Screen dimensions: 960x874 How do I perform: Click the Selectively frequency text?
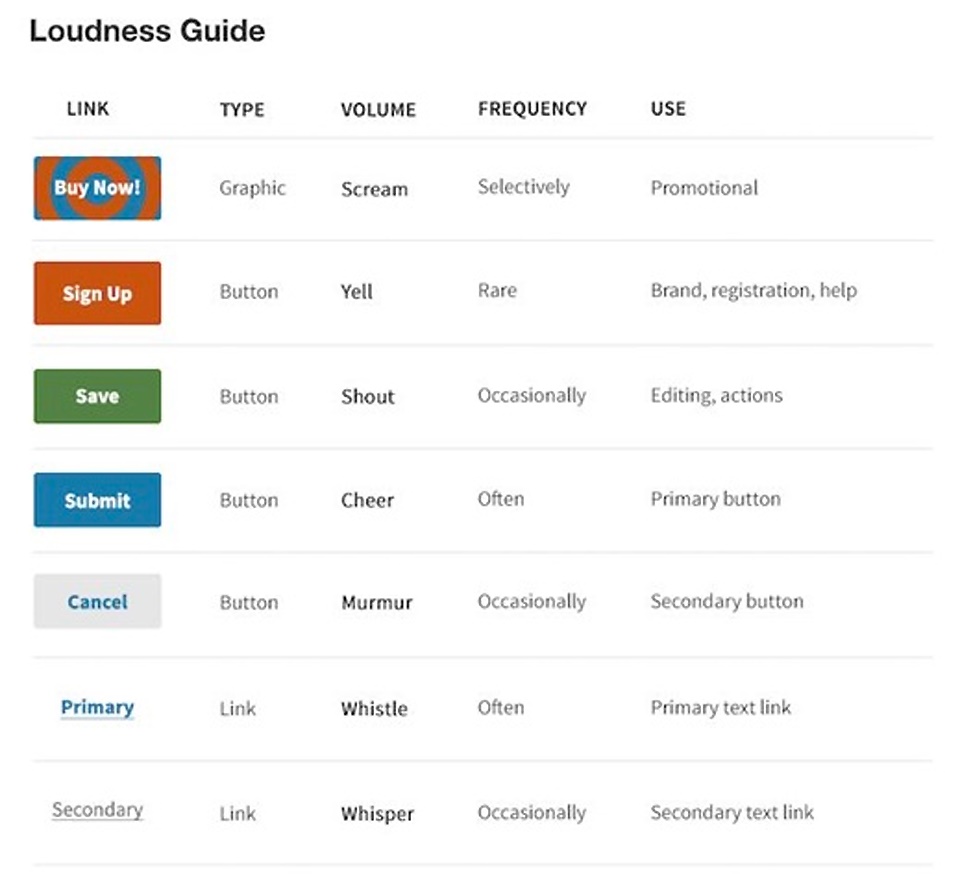pyautogui.click(x=523, y=187)
